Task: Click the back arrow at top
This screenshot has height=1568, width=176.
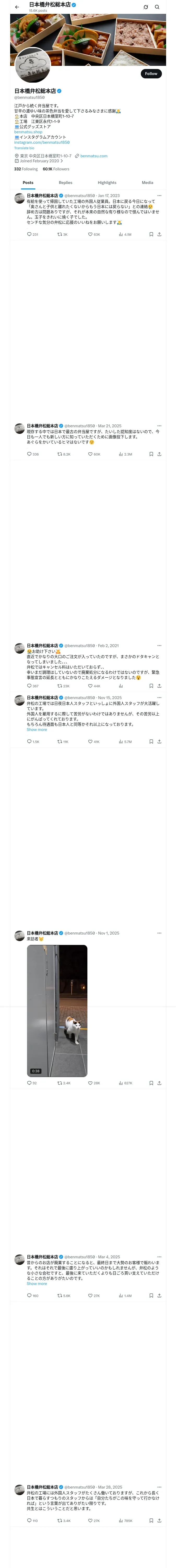Action: click(x=17, y=7)
